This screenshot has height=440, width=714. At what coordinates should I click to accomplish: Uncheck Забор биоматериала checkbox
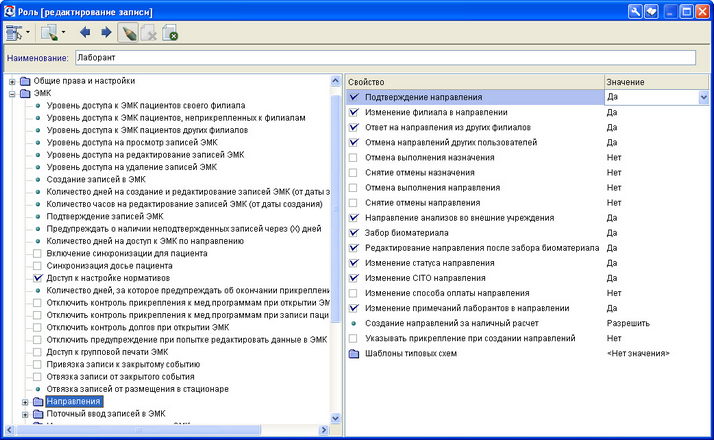click(353, 233)
